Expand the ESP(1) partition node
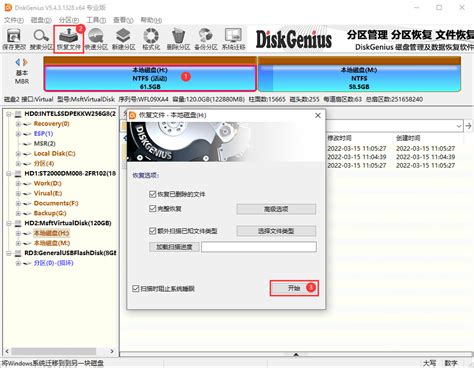The image size is (474, 368). pyautogui.click(x=18, y=134)
